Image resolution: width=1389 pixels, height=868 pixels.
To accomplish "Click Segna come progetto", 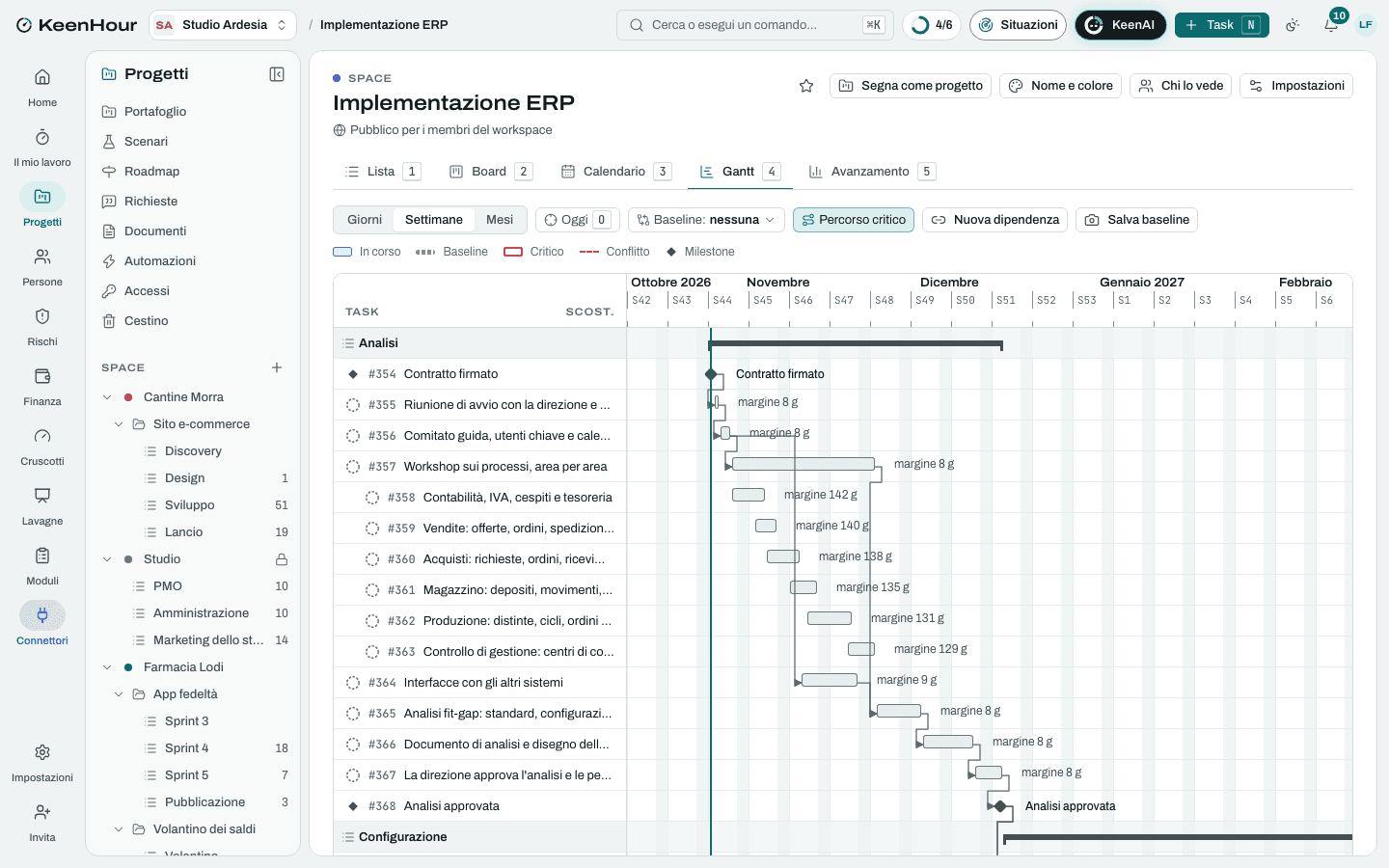I will pyautogui.click(x=911, y=86).
